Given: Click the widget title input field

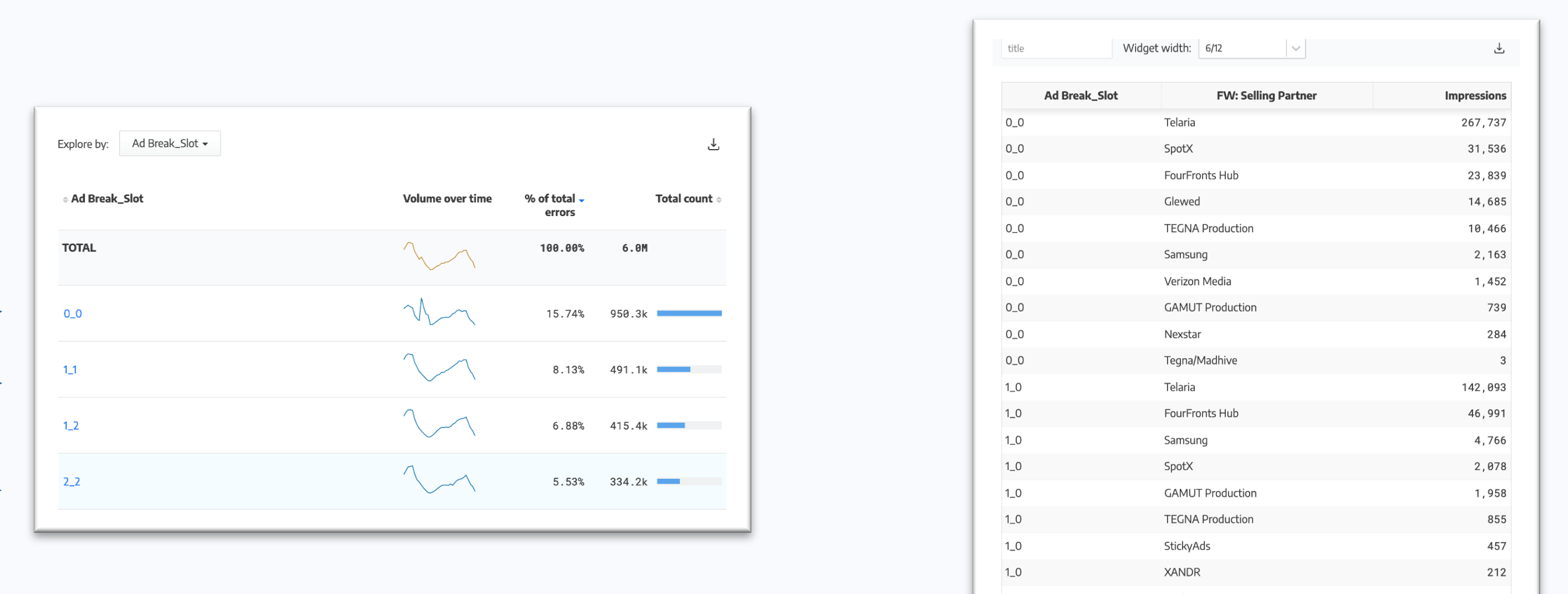Looking at the screenshot, I should tap(1056, 48).
